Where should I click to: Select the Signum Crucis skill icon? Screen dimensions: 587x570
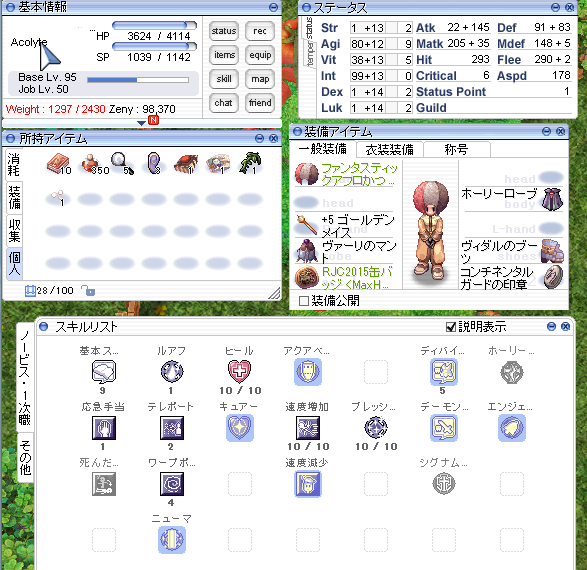(x=444, y=484)
